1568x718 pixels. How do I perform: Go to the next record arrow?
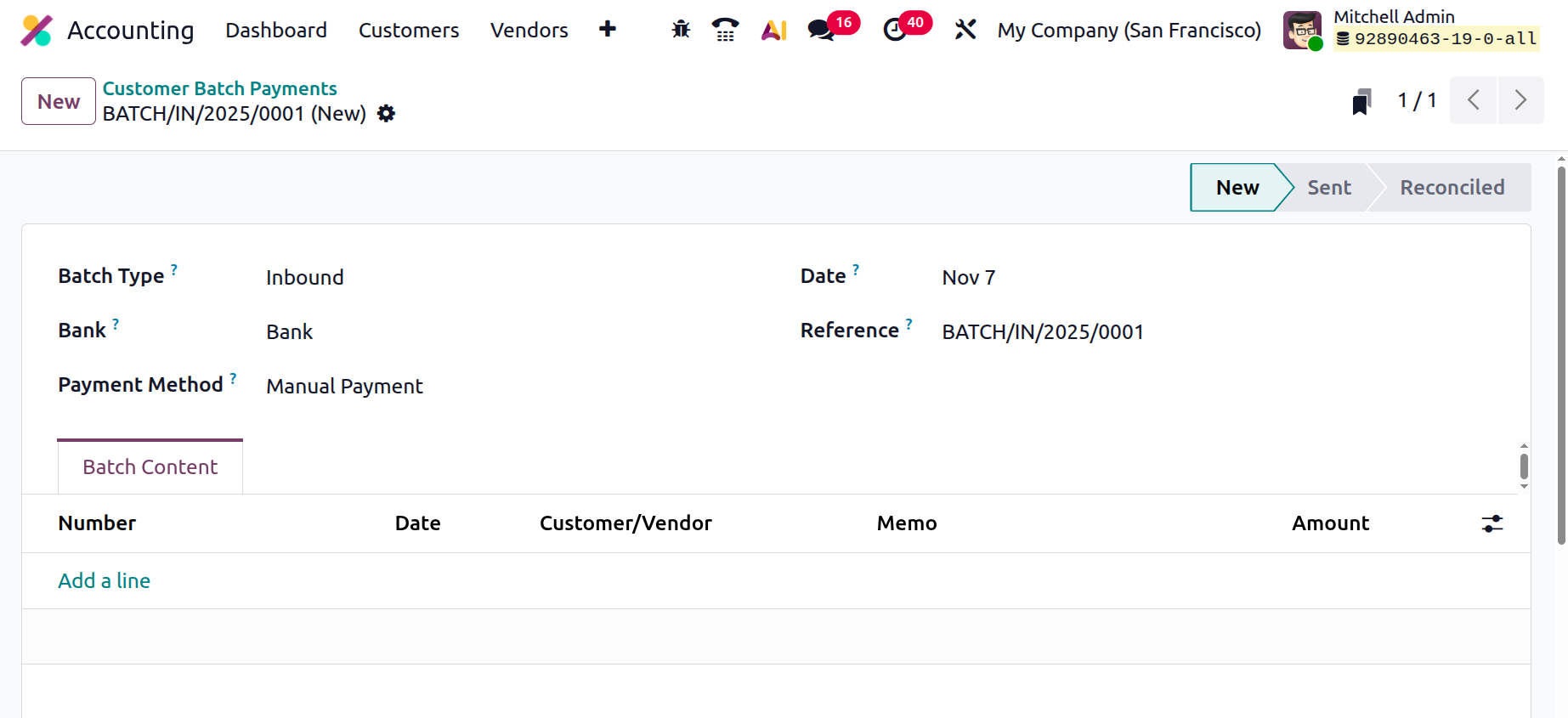(1520, 100)
